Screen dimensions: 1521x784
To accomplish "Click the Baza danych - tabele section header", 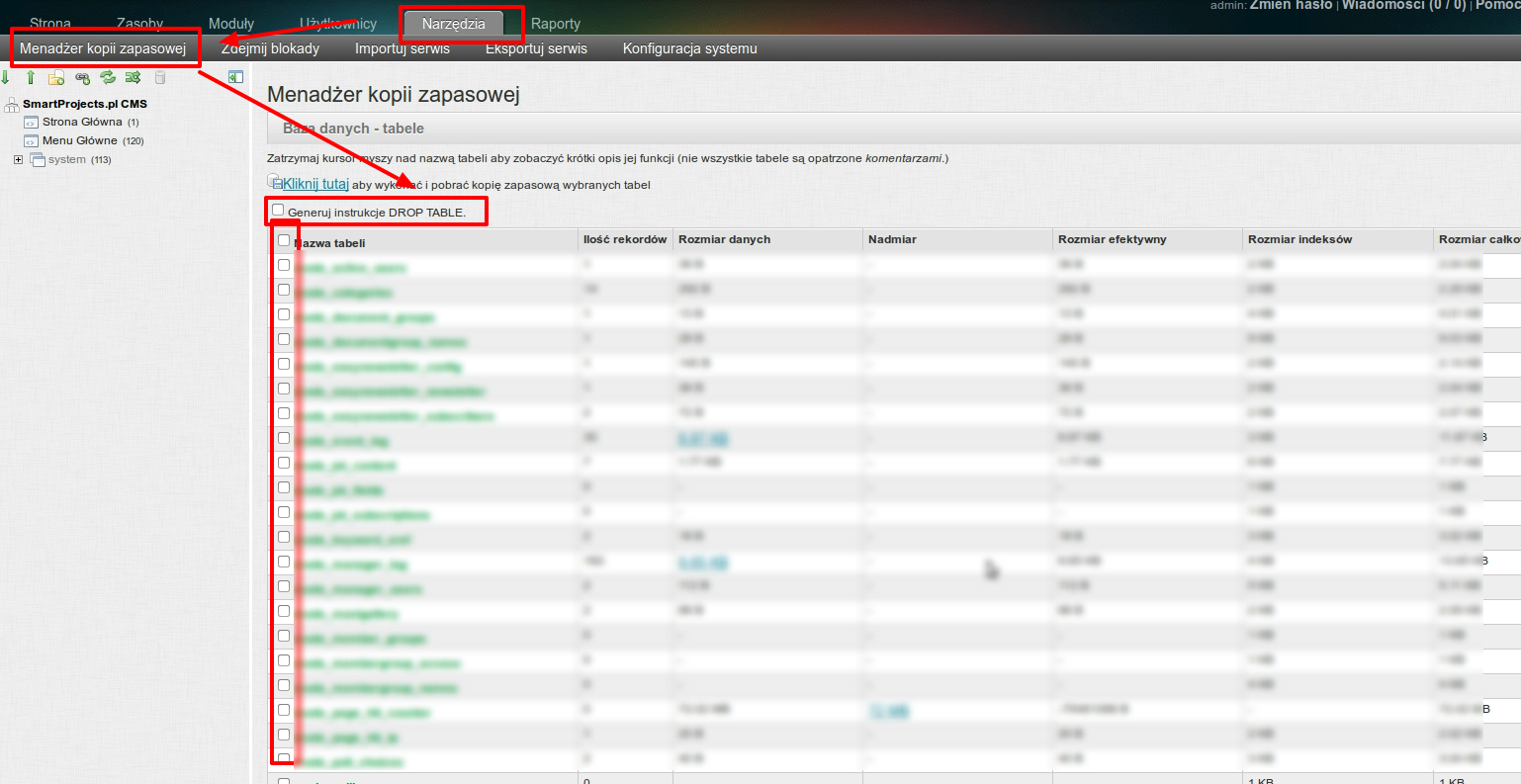I will tap(353, 129).
